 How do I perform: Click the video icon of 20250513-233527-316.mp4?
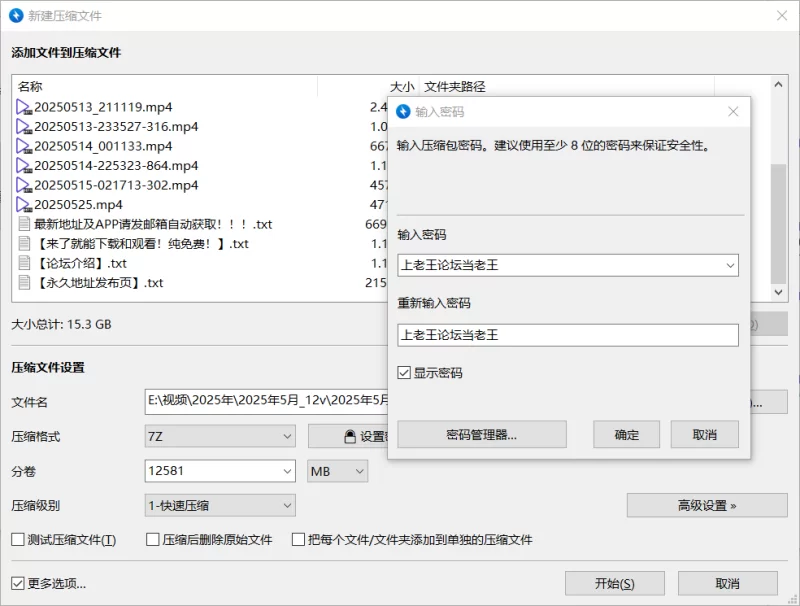tap(24, 127)
